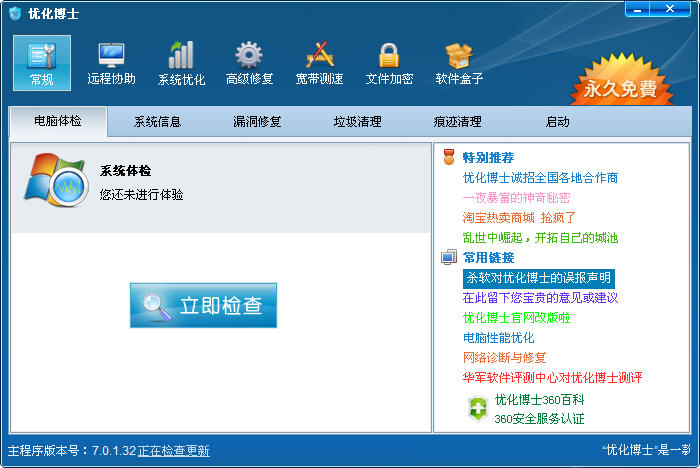Open 系统优化 system optimization
This screenshot has height=468, width=700.
(x=181, y=63)
